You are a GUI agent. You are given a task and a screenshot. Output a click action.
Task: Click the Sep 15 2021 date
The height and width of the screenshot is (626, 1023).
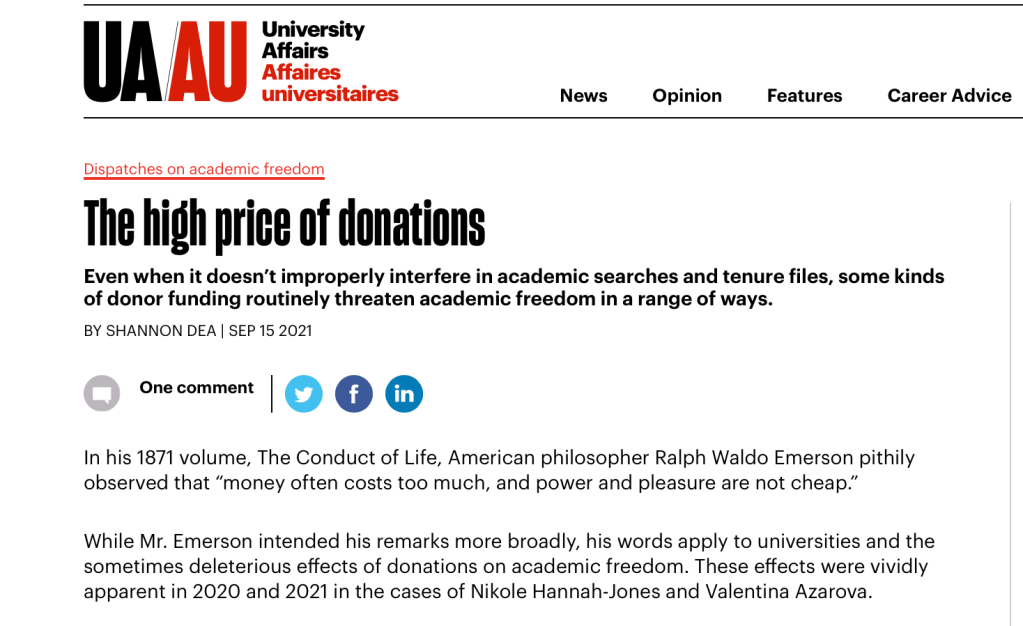(270, 331)
